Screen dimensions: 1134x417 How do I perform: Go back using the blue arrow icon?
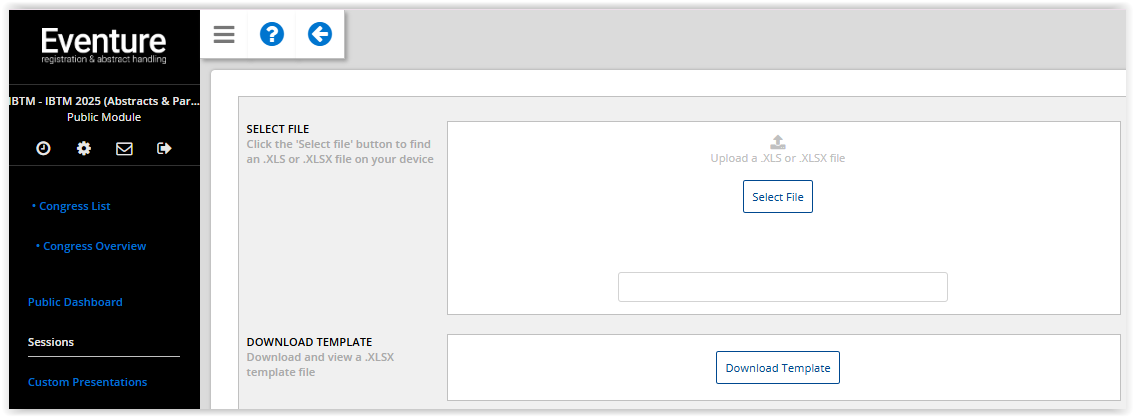(x=320, y=34)
